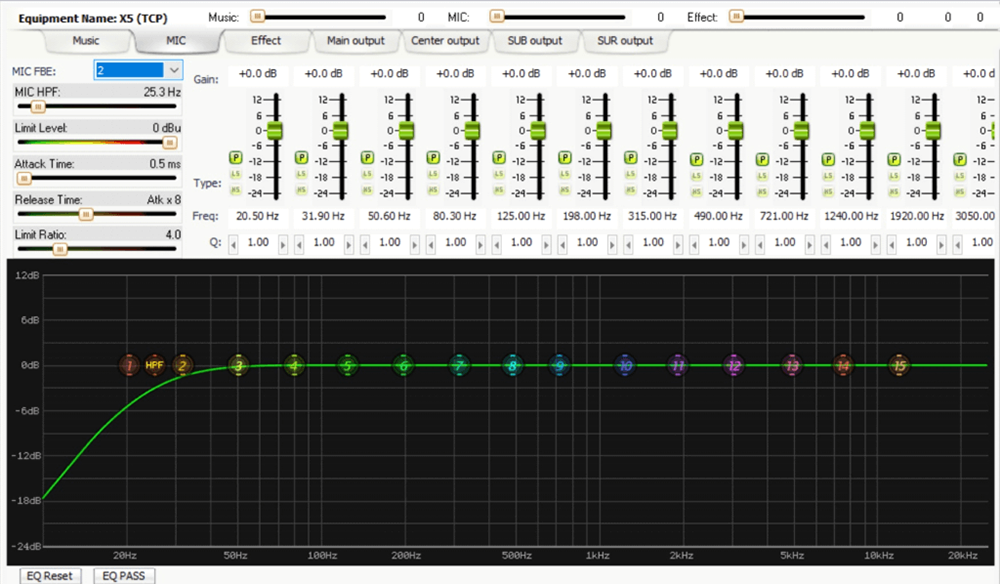This screenshot has height=584, width=1000.
Task: Click the Limit Ratio slider handle
Action: [60, 249]
